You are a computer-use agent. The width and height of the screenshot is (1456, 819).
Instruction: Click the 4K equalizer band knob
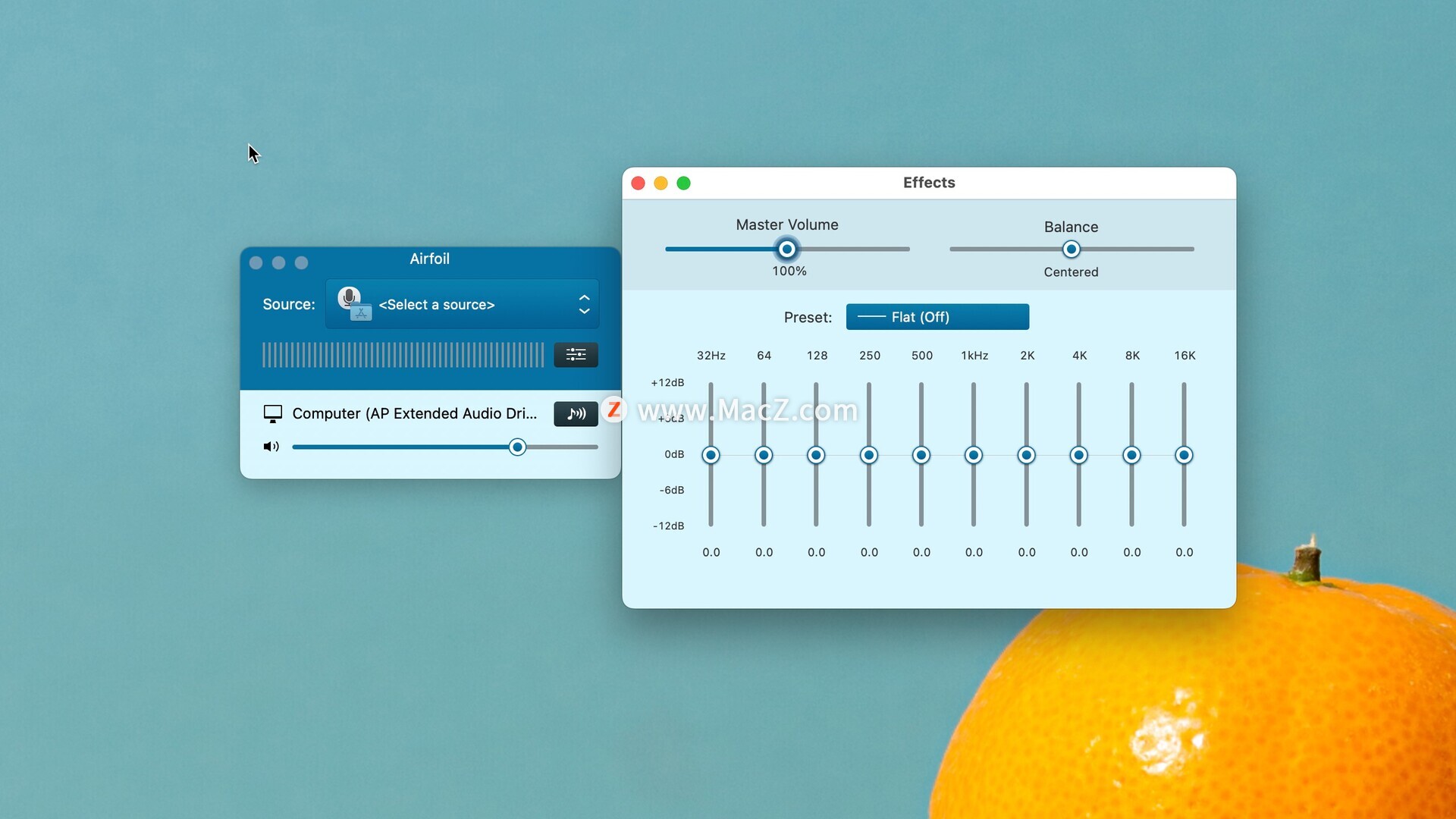(x=1079, y=455)
